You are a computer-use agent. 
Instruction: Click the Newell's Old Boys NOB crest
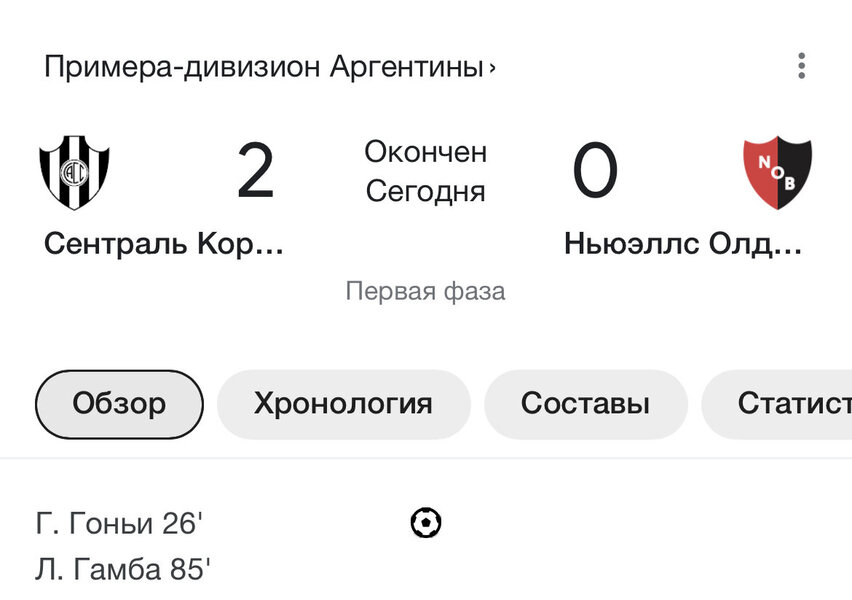[777, 172]
